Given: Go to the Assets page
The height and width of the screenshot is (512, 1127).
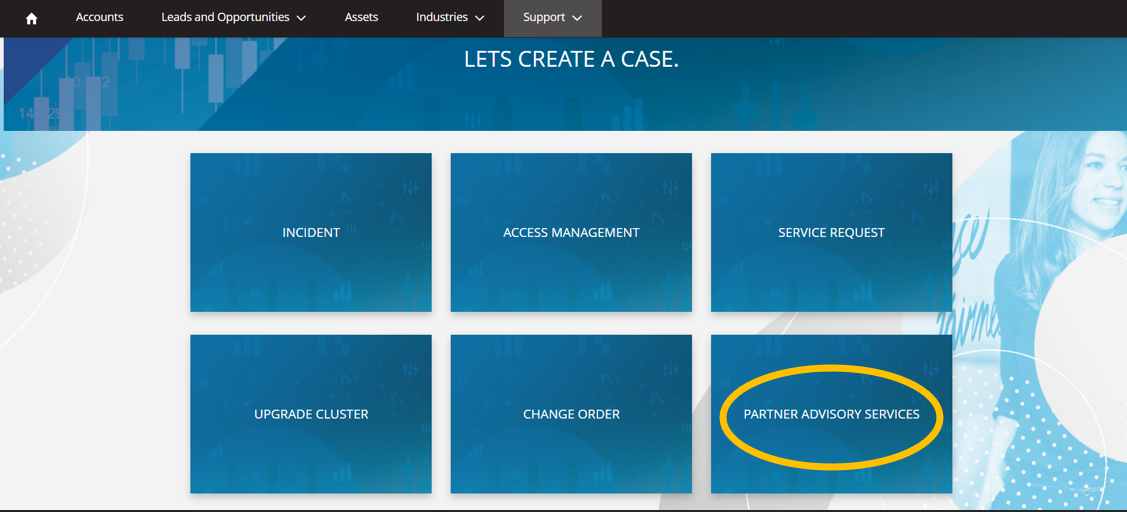Looking at the screenshot, I should 361,17.
